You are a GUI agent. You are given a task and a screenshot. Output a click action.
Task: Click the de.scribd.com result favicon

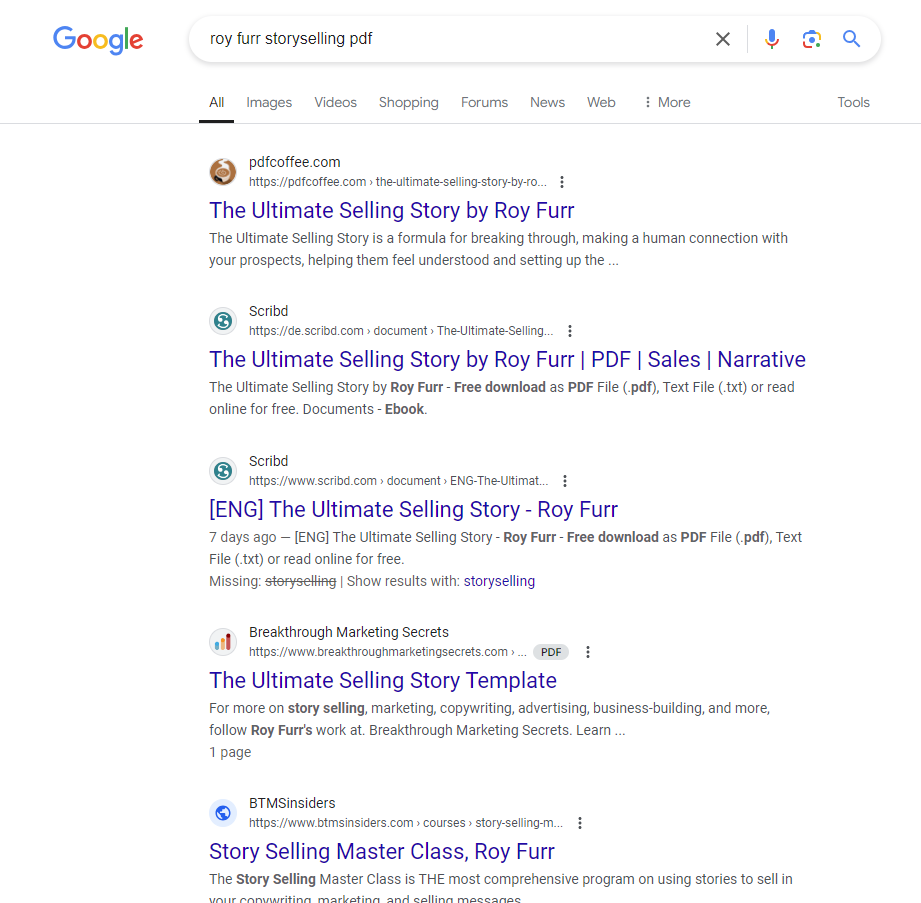coord(223,321)
